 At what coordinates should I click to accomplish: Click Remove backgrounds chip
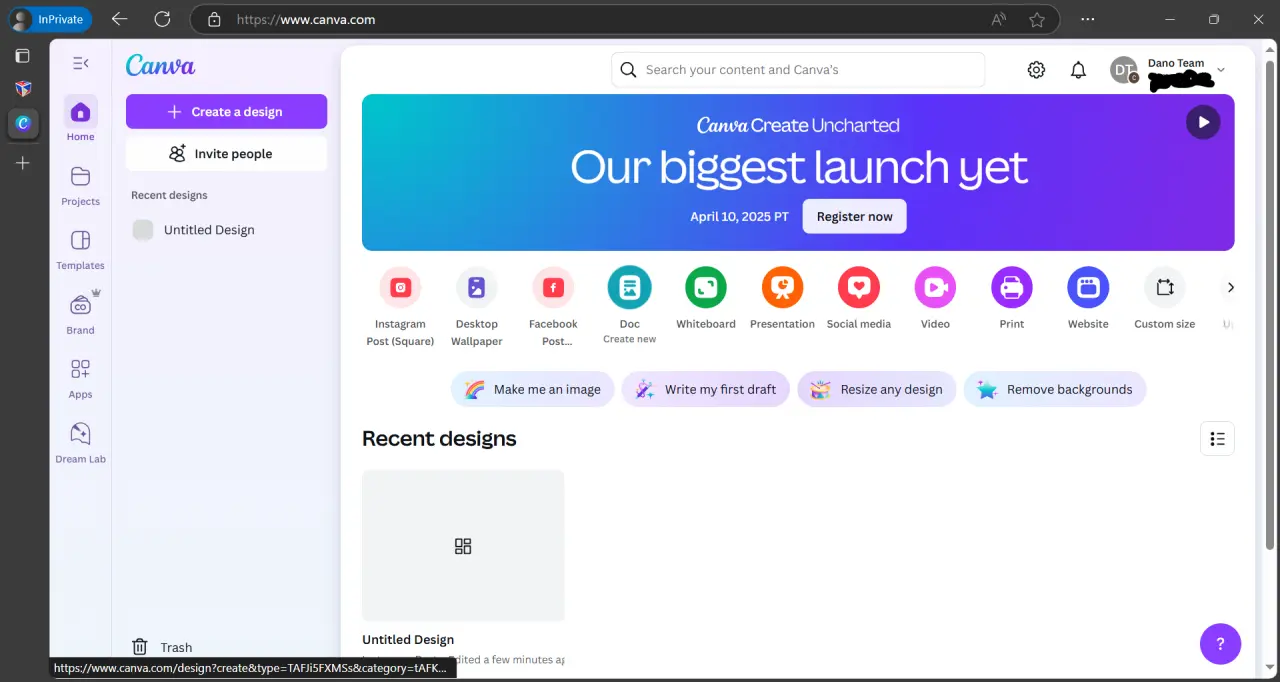pos(1055,390)
